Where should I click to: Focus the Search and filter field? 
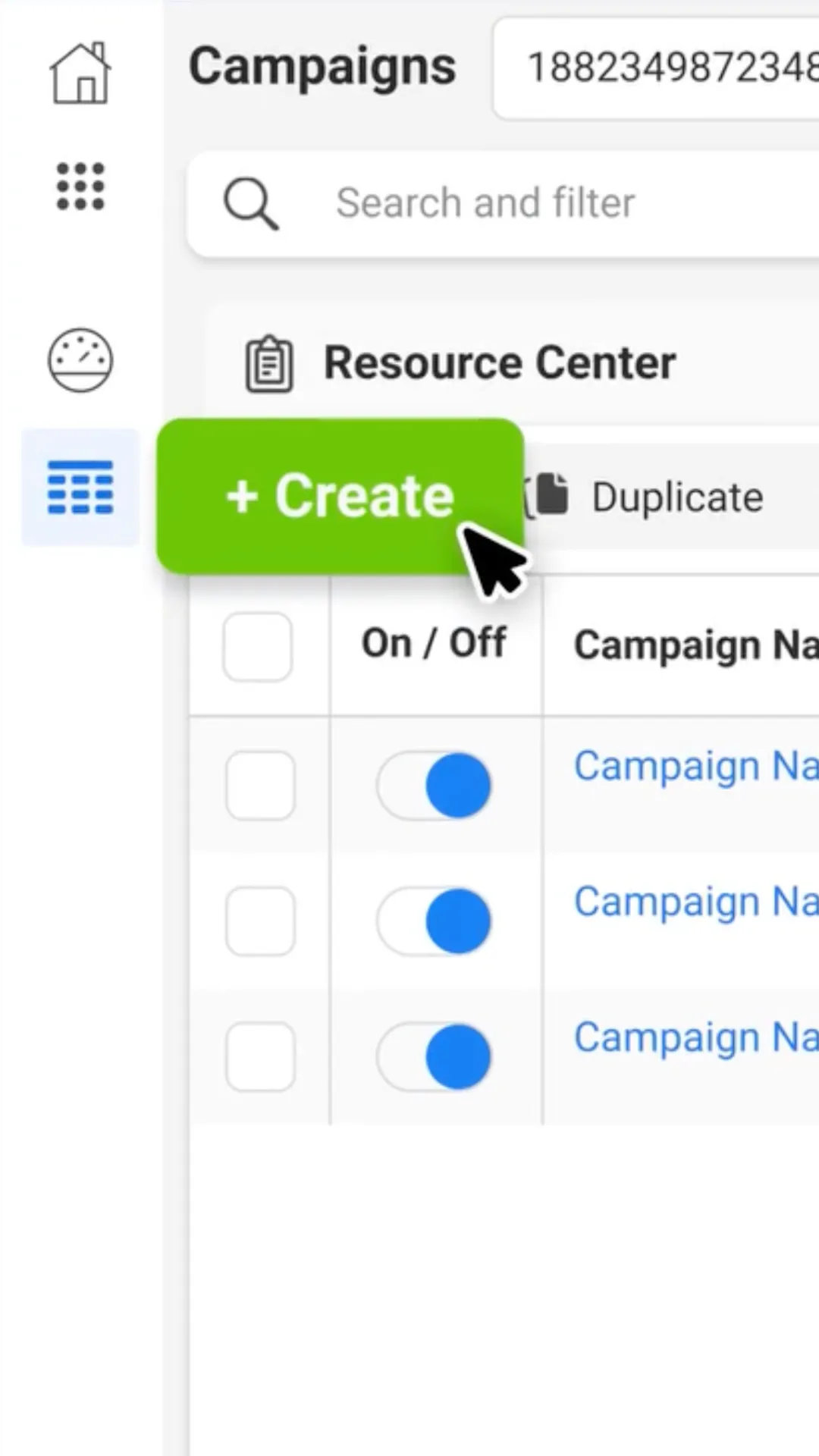point(504,204)
